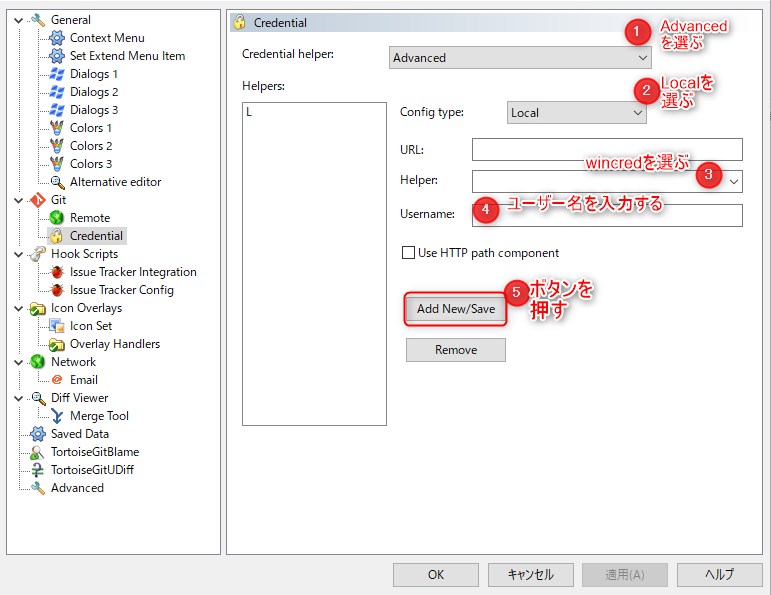Click the ヘルプ (Help) button
The image size is (771, 595).
[x=720, y=575]
